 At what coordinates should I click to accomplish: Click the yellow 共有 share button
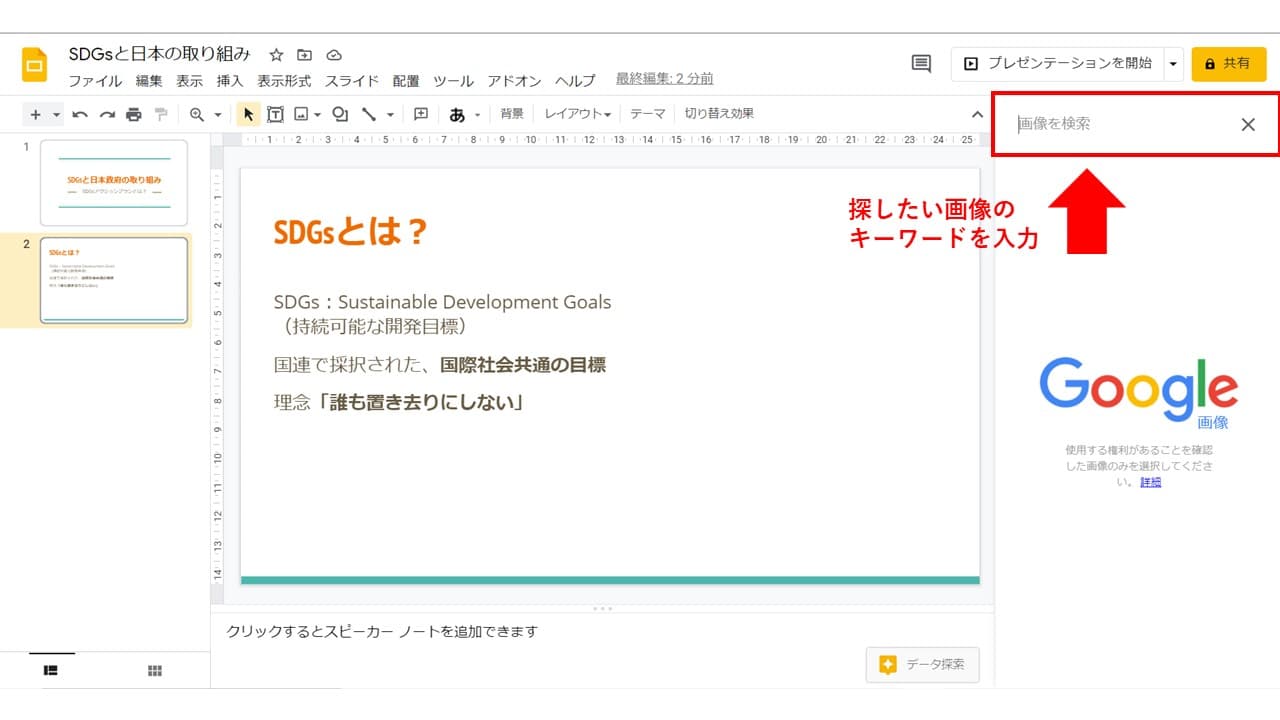point(1229,64)
